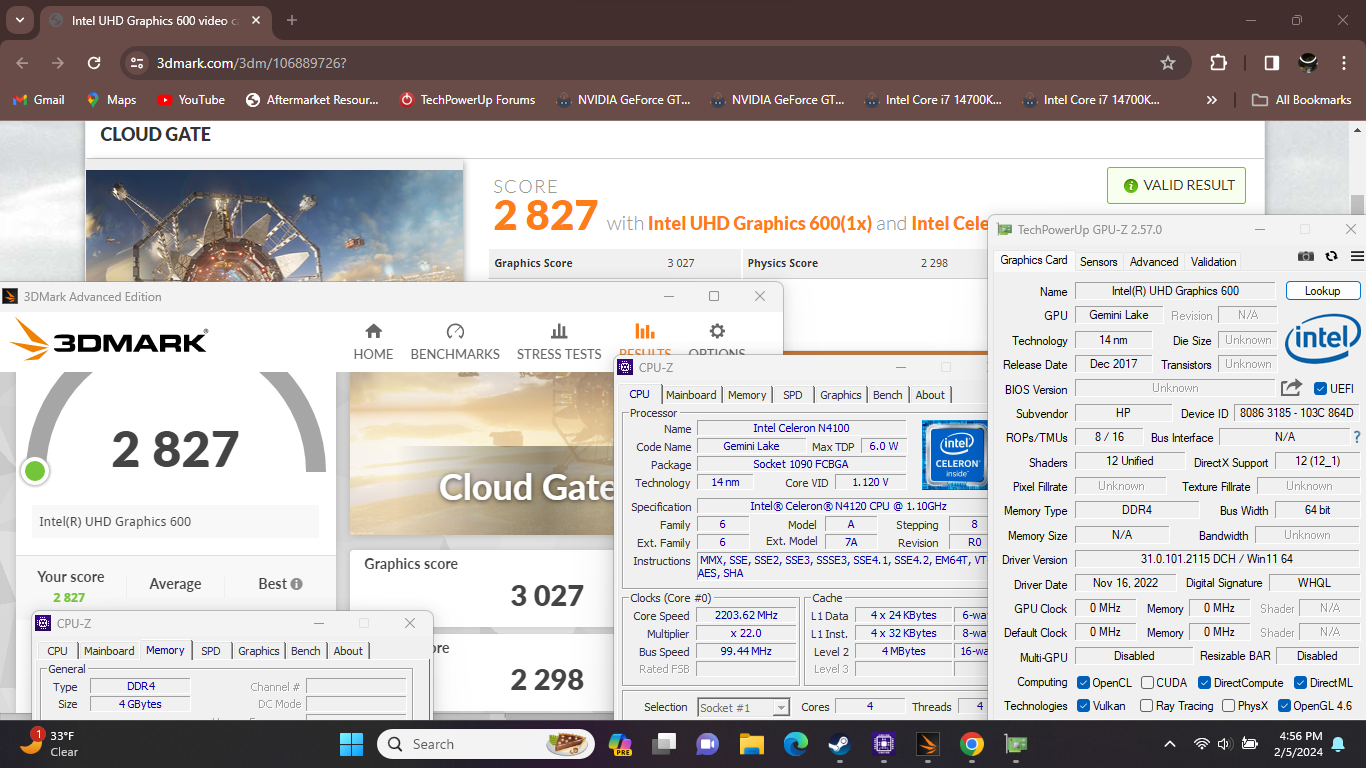
Task: Toggle Chrome side panel icon
Action: tap(1271, 63)
